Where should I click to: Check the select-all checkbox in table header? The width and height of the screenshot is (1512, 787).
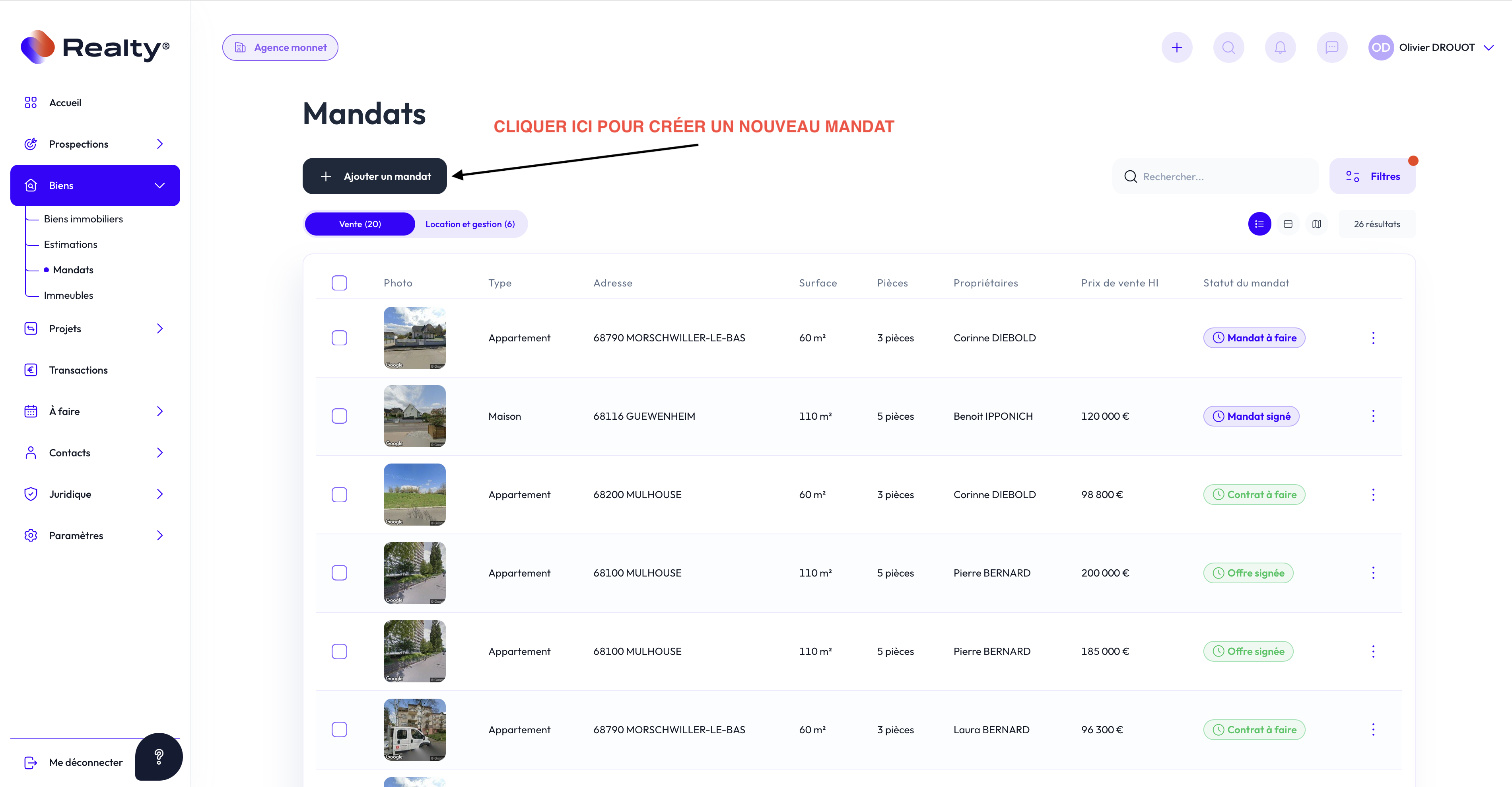click(x=339, y=283)
